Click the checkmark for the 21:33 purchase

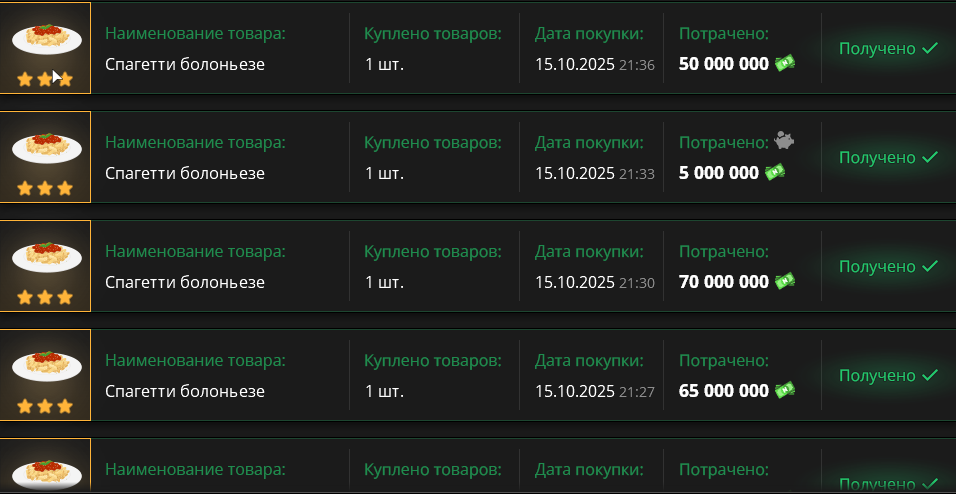coord(930,157)
